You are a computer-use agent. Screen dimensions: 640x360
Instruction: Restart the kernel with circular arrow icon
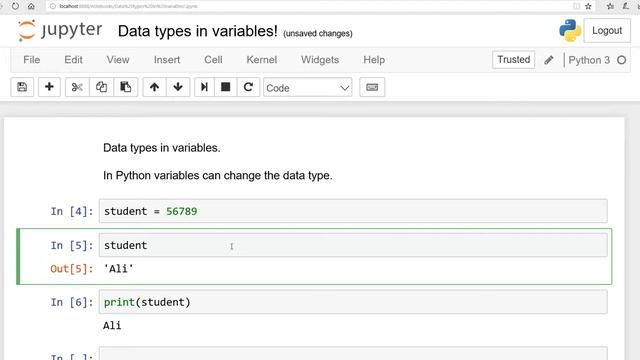pyautogui.click(x=248, y=87)
